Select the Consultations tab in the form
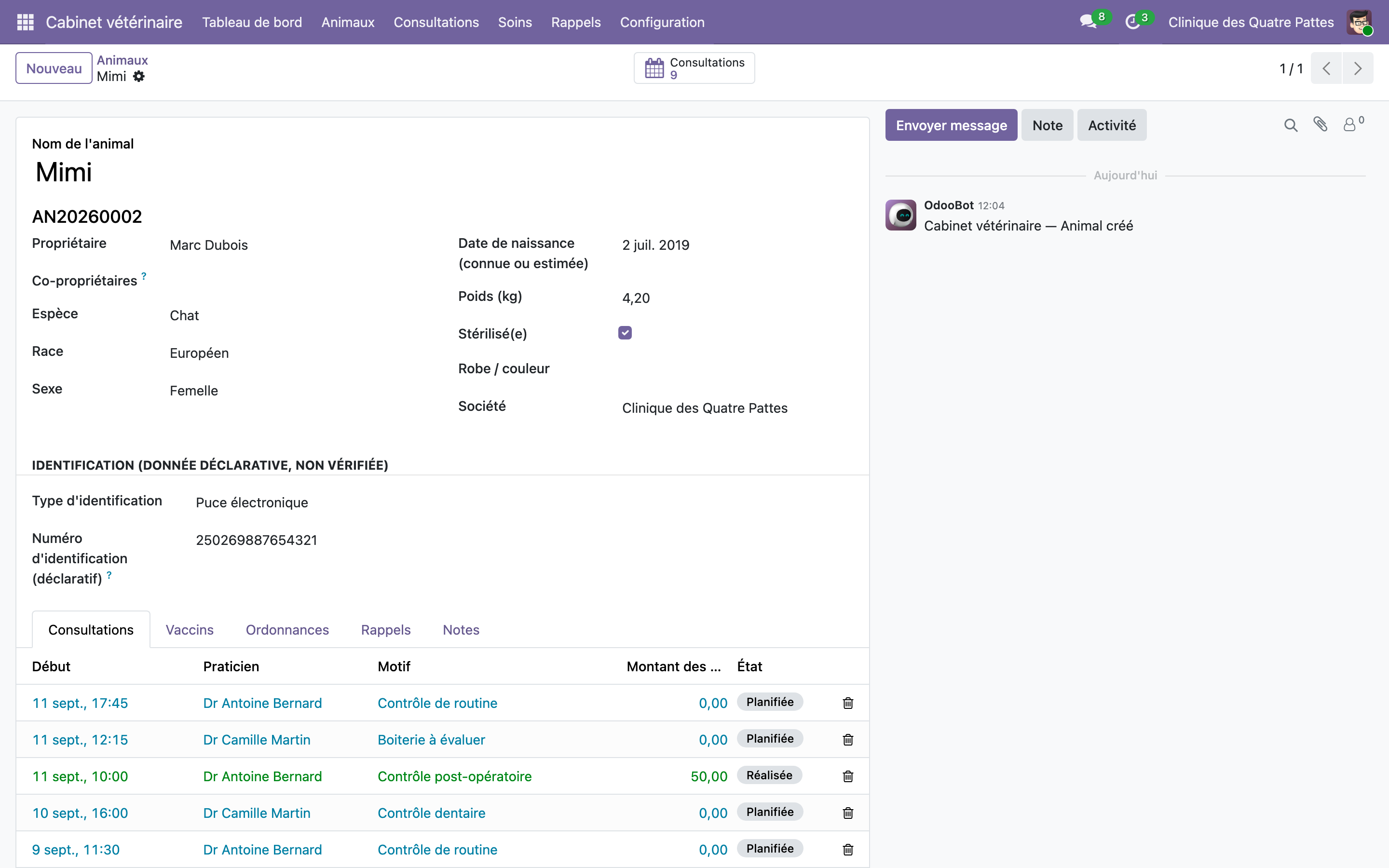1389x868 pixels. (x=91, y=630)
